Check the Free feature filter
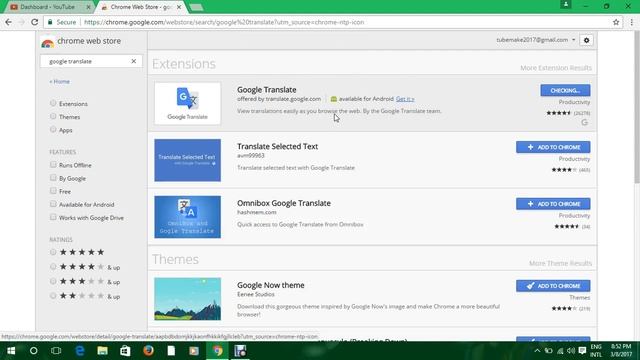Viewport: 640px width, 360px height. click(53, 191)
